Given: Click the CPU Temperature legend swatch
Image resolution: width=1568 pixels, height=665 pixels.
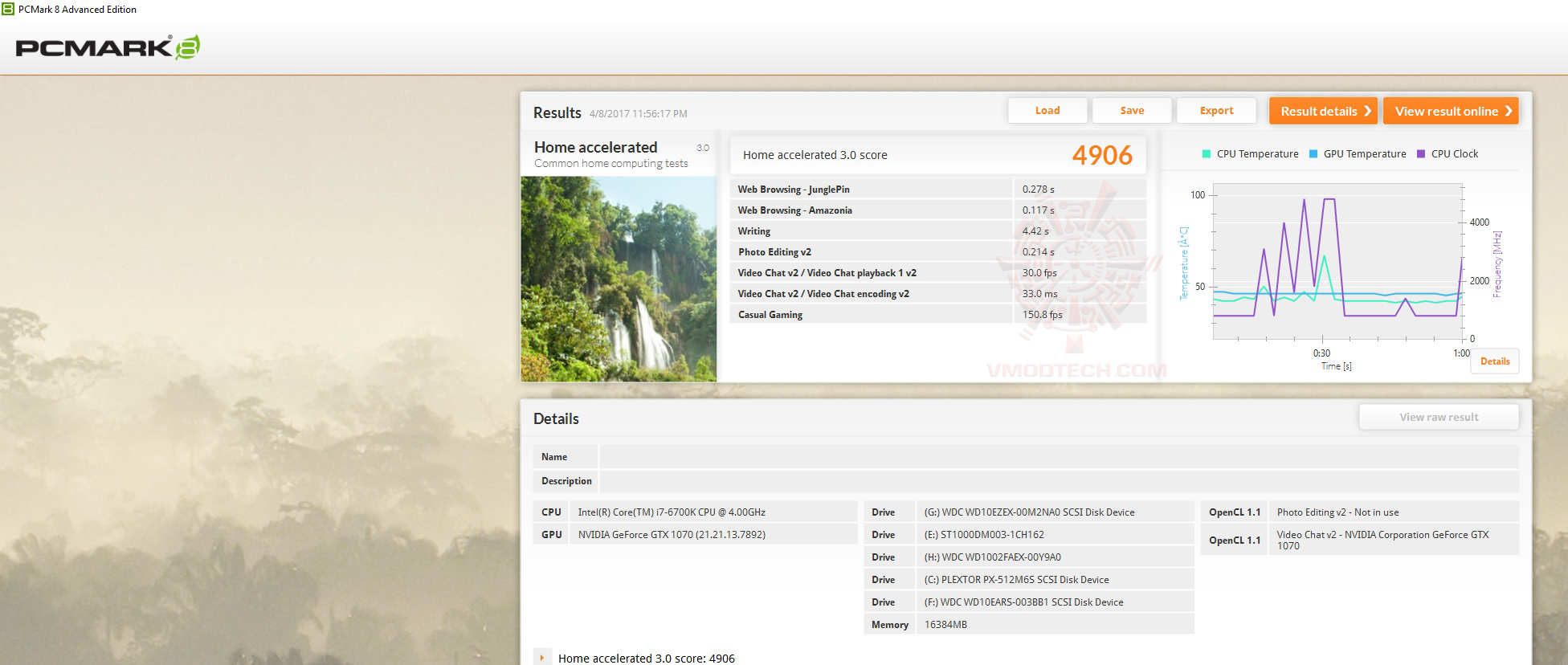Looking at the screenshot, I should (x=1207, y=154).
